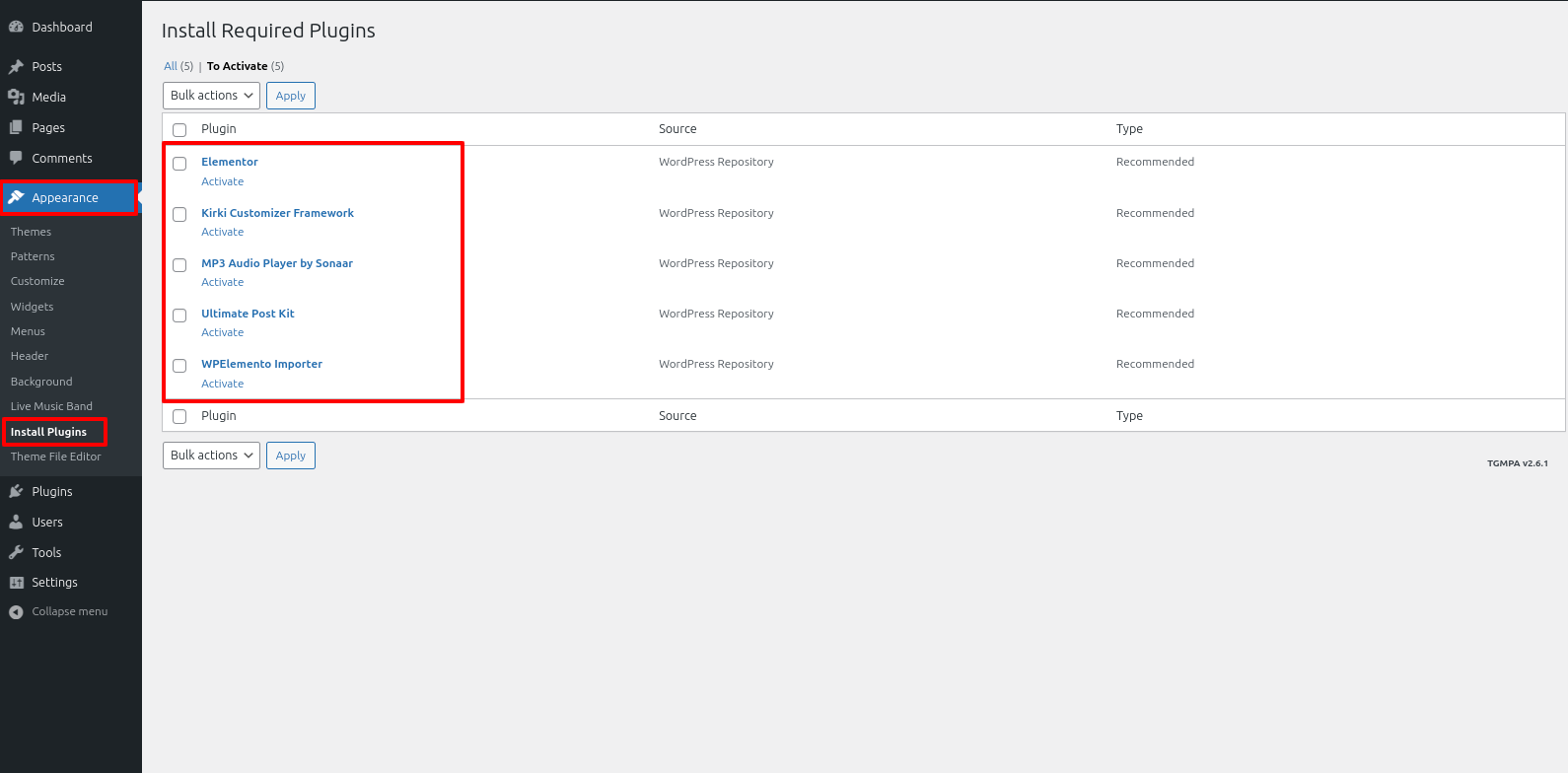Click the Comments bubble icon
The height and width of the screenshot is (773, 1568).
(x=16, y=158)
